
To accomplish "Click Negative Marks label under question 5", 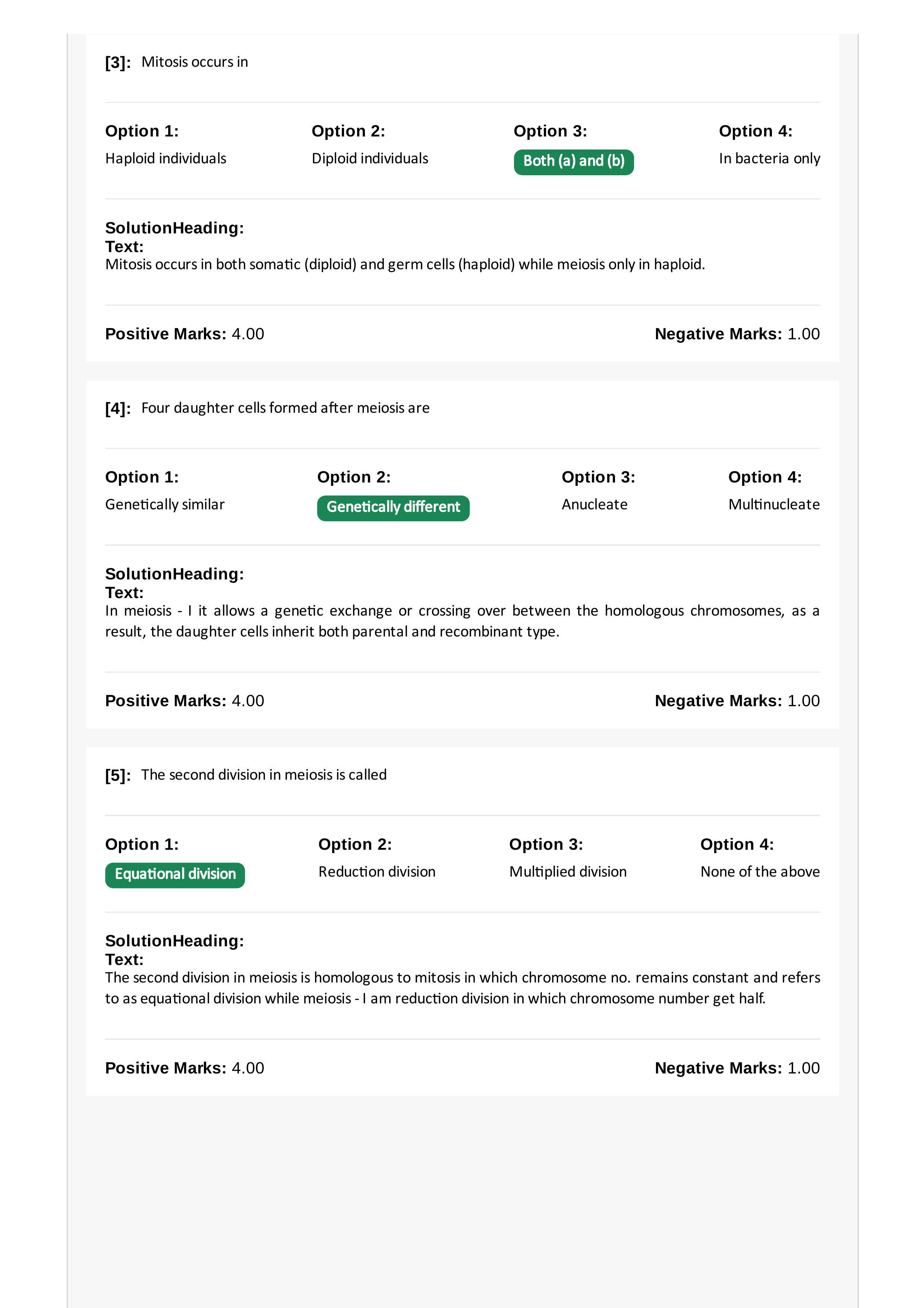I will 718,1068.
